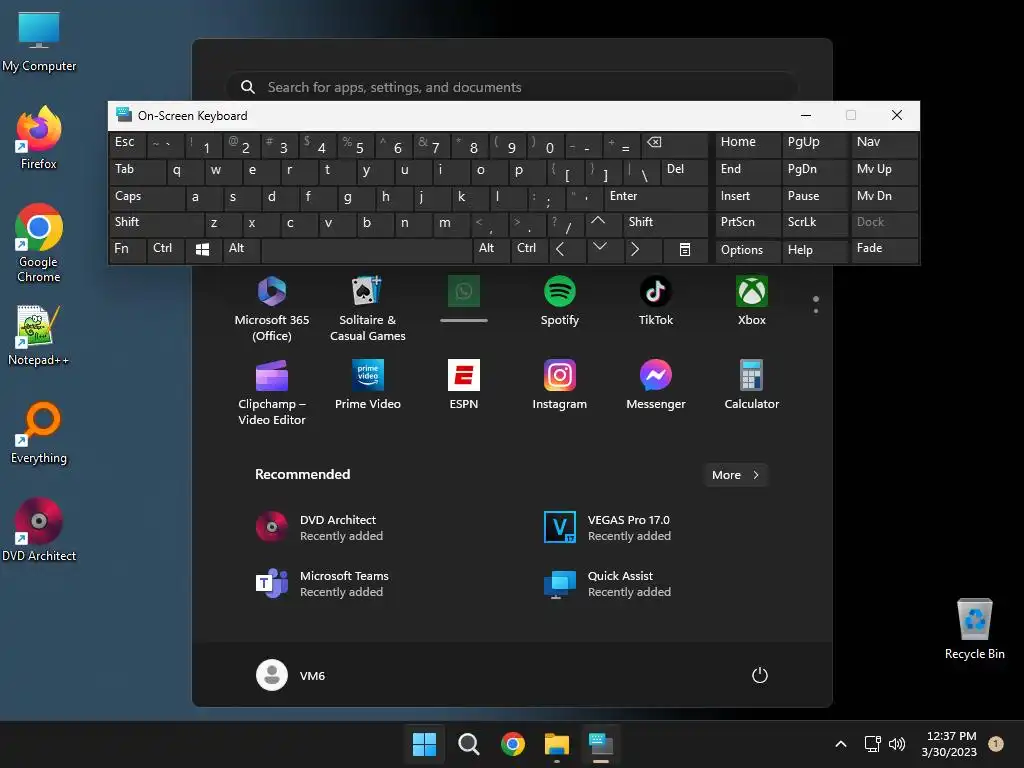
Task: Open Firefox shortcut on the desktop
Action: tap(39, 138)
